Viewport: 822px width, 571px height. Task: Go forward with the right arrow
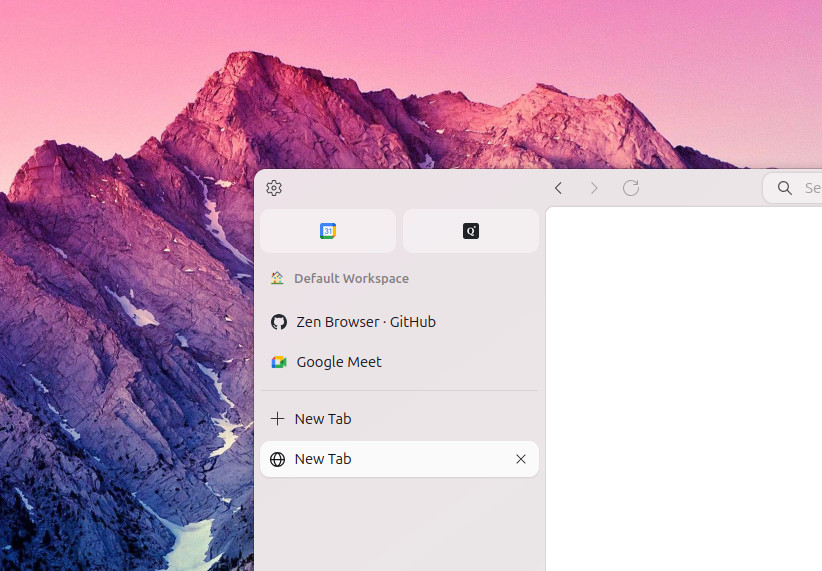coord(594,188)
